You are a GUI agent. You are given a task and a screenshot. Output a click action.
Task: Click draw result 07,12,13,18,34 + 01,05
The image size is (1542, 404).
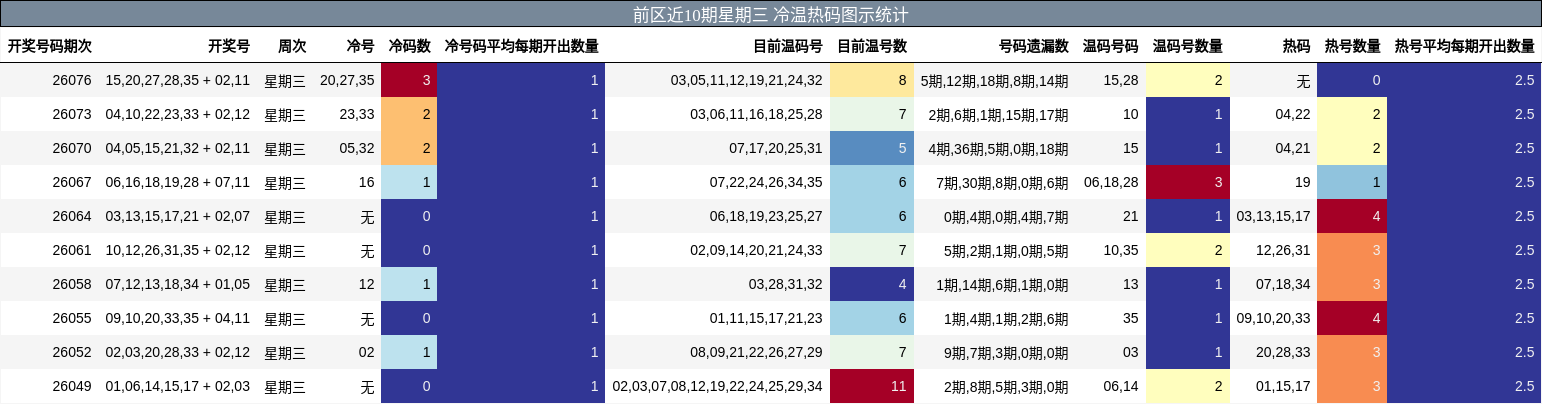click(x=178, y=284)
